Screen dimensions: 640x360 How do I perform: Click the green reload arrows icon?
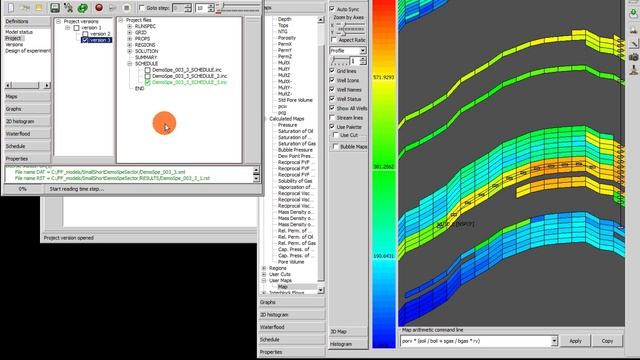(x=83, y=7)
